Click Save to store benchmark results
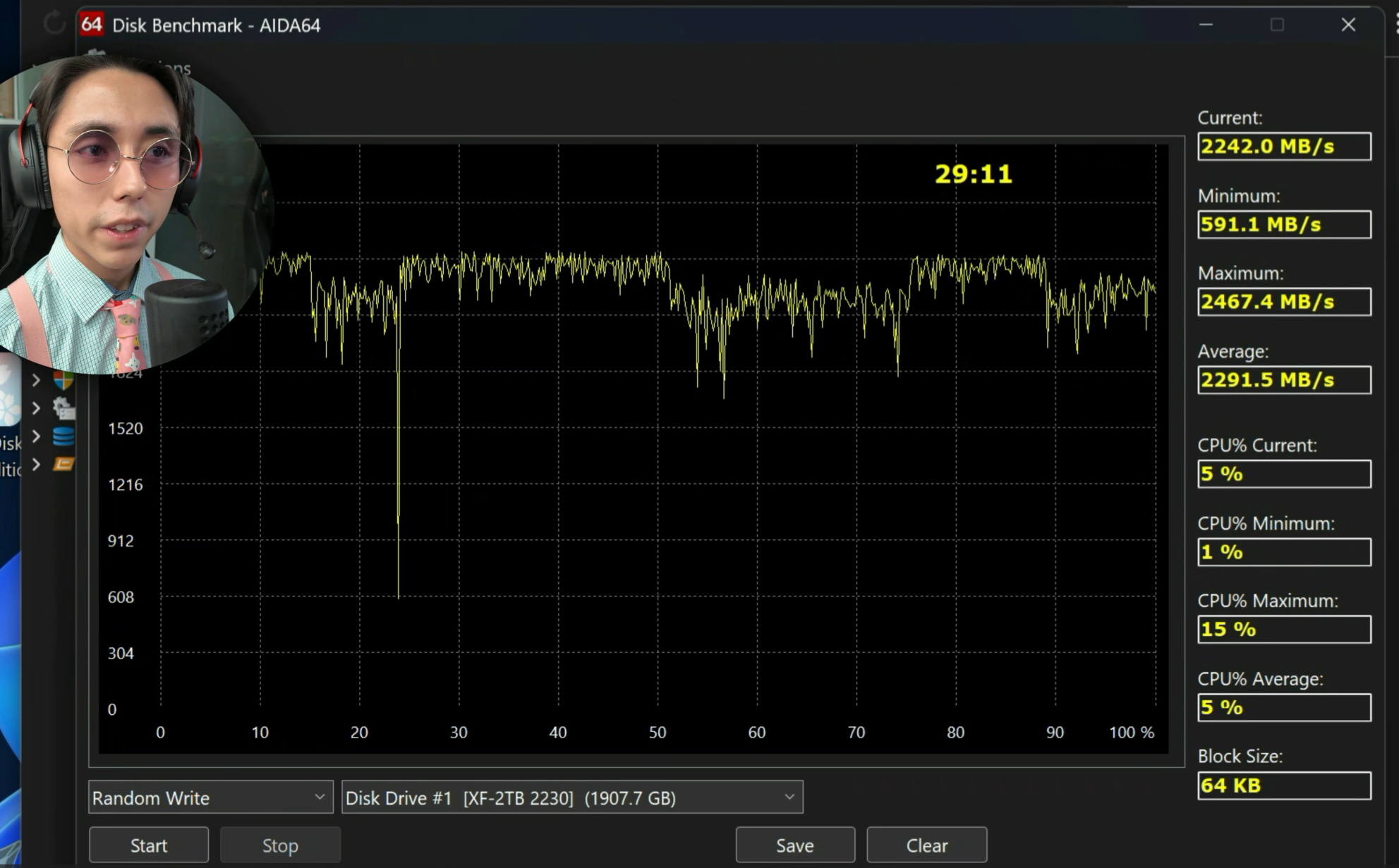Viewport: 1399px width, 868px height. click(794, 845)
